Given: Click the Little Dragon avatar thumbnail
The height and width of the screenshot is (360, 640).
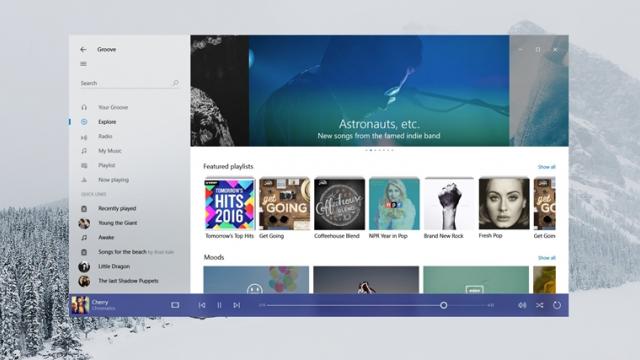Looking at the screenshot, I should [84, 267].
